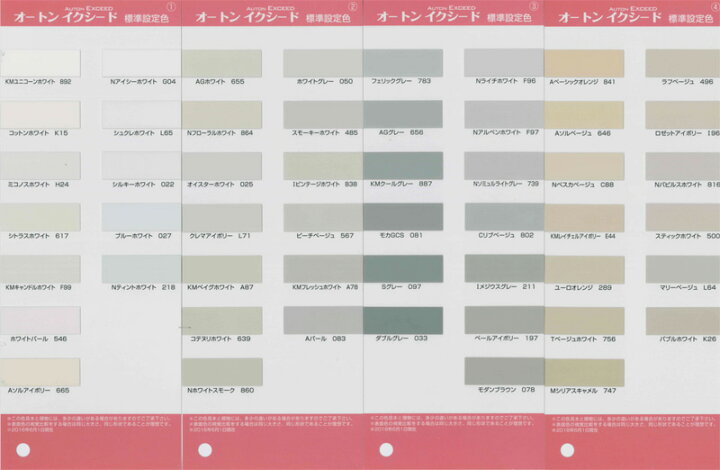Viewport: 720px width, 470px height.
Task: Click the 'Aパール 083' text label
Action: [325, 339]
